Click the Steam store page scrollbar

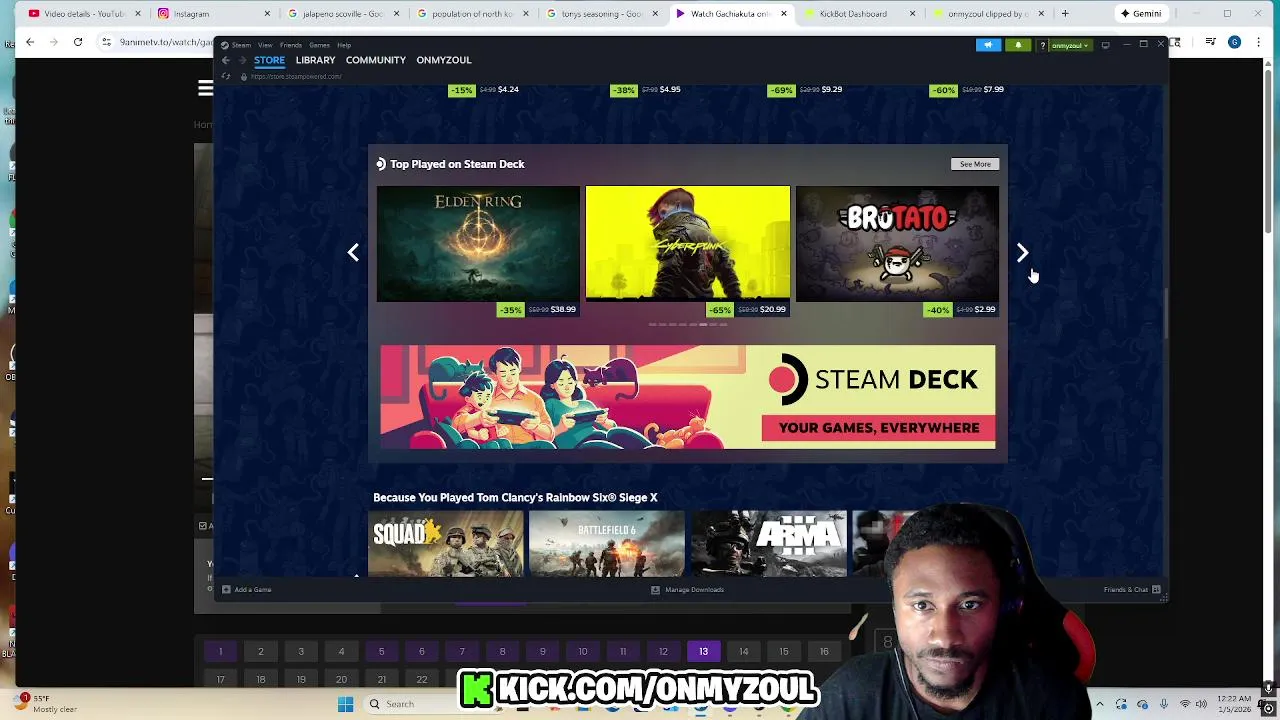[1165, 313]
